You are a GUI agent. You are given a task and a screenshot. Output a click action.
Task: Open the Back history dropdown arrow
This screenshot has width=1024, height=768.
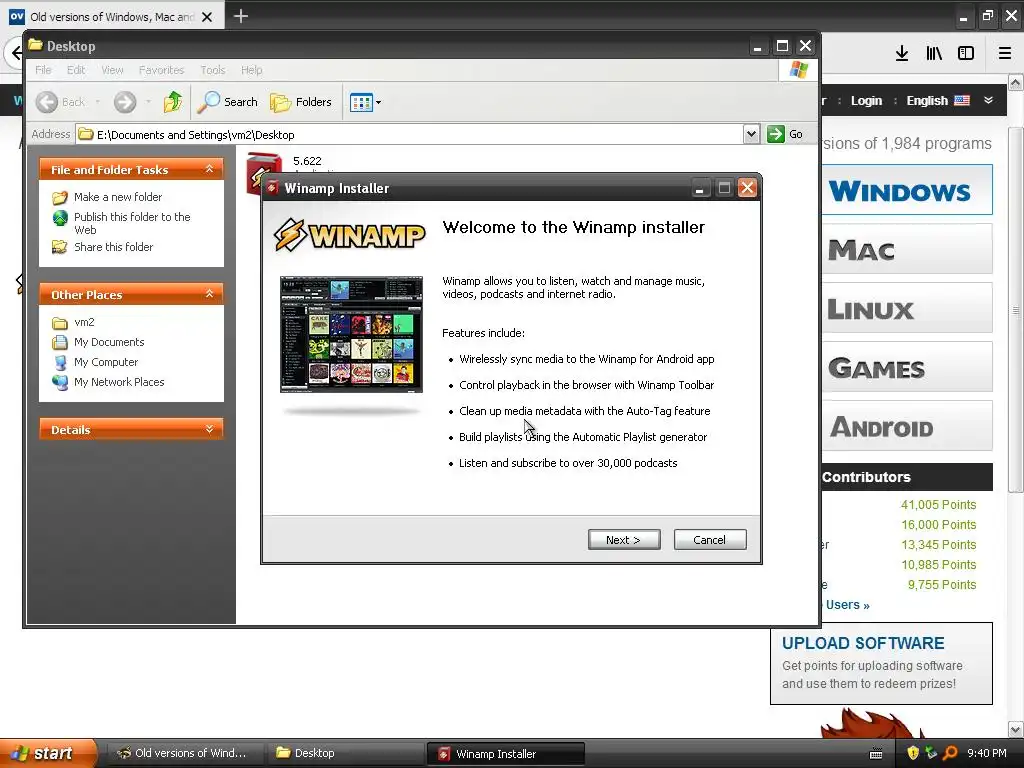[98, 102]
